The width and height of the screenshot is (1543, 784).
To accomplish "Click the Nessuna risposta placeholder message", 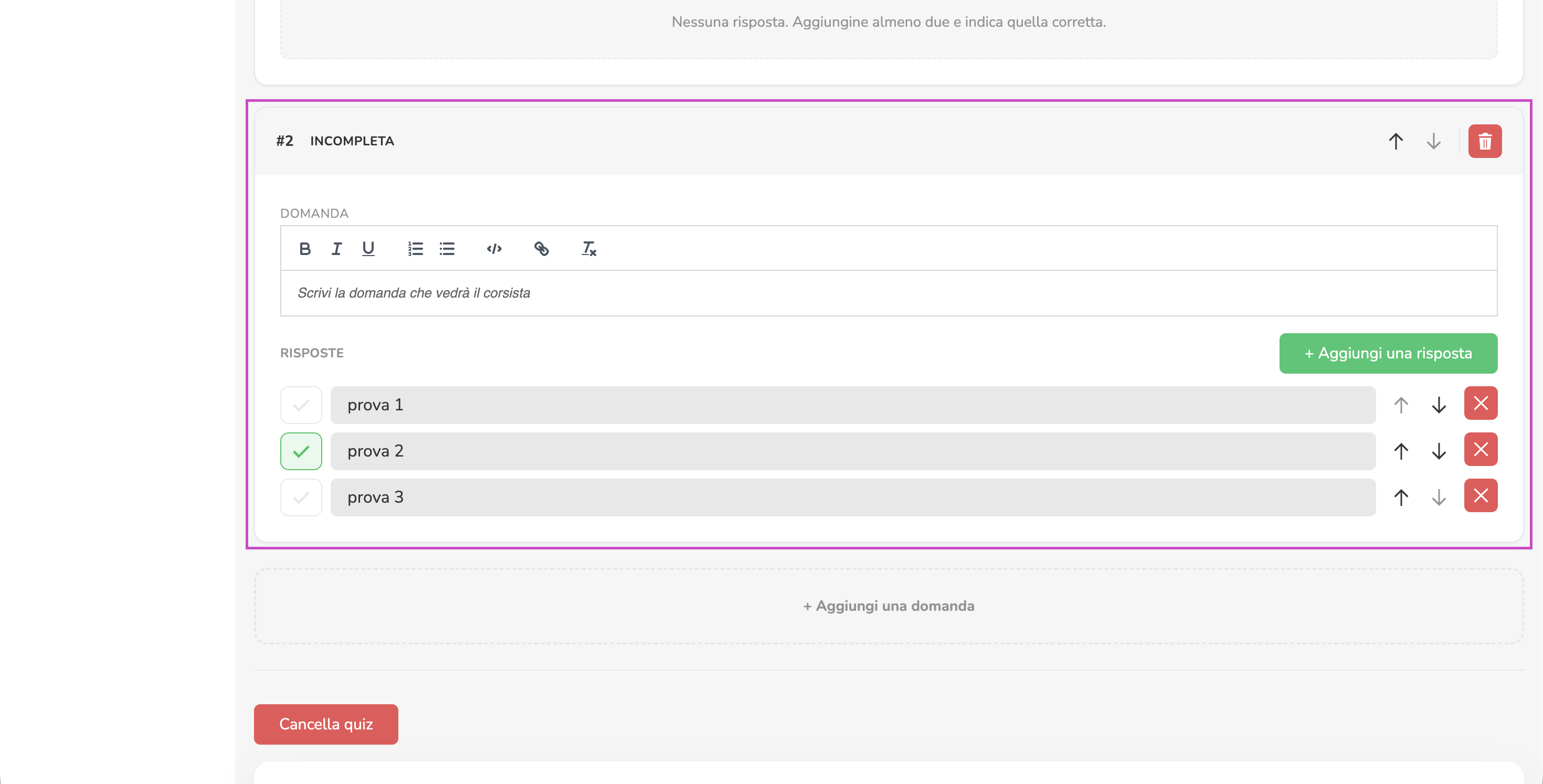I will [x=889, y=22].
